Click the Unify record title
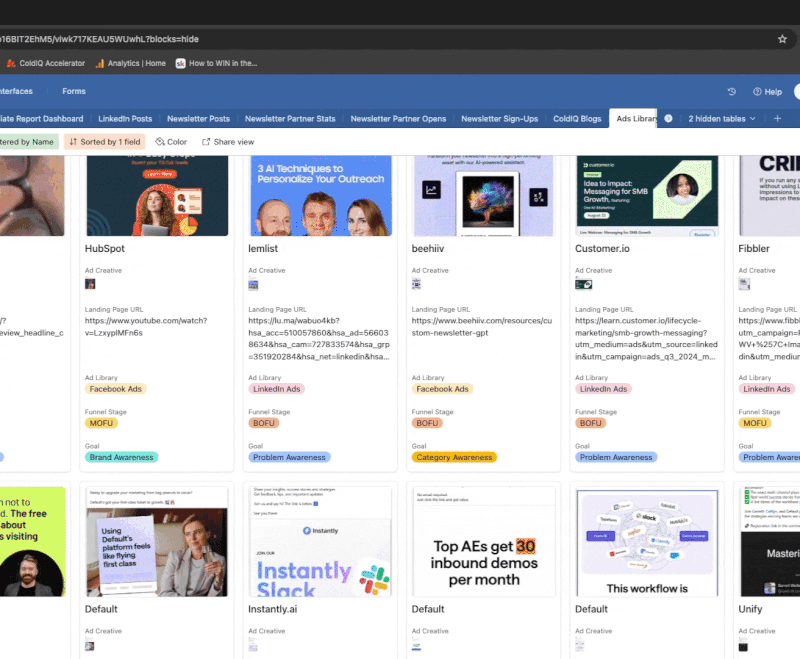The height and width of the screenshot is (659, 800). pyautogui.click(x=750, y=609)
